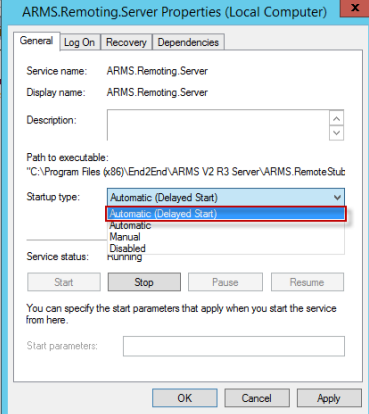Click the Service status label

tap(58, 256)
